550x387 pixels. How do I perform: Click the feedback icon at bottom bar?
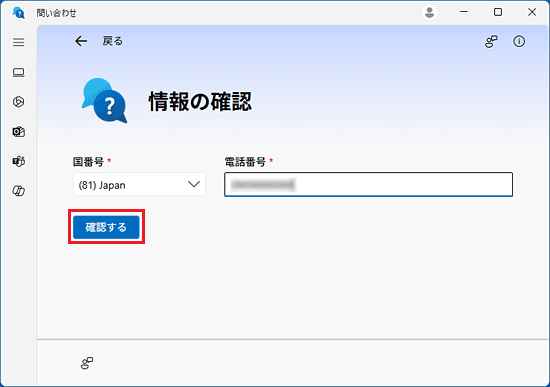click(x=87, y=363)
